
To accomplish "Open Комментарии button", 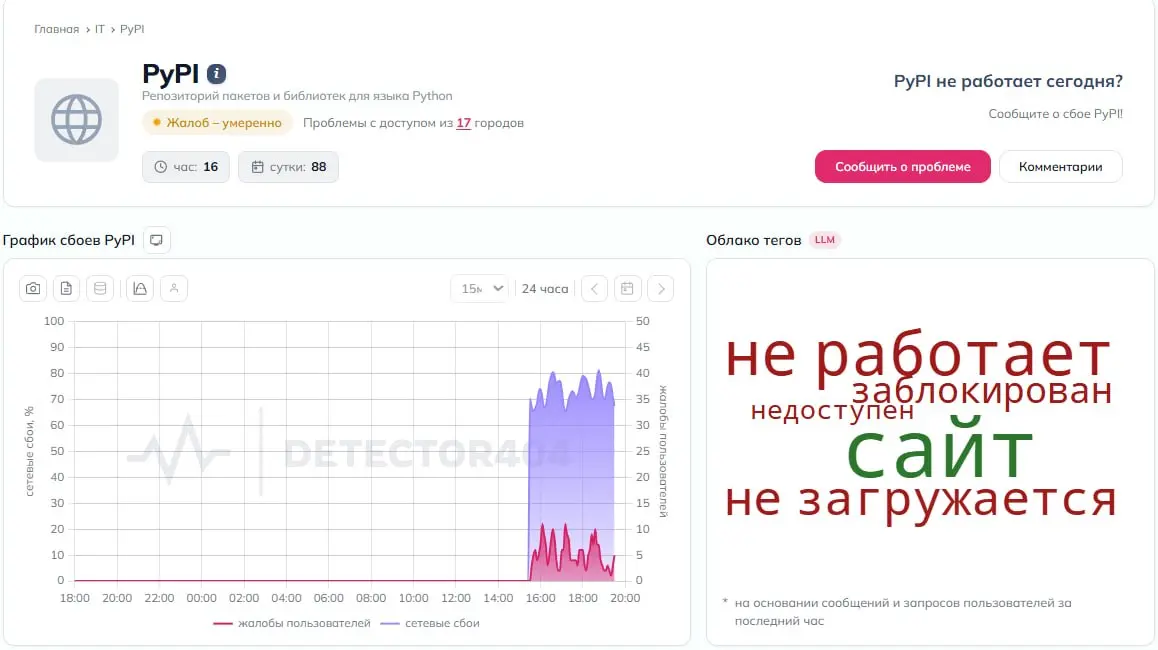I will click(x=1061, y=167).
